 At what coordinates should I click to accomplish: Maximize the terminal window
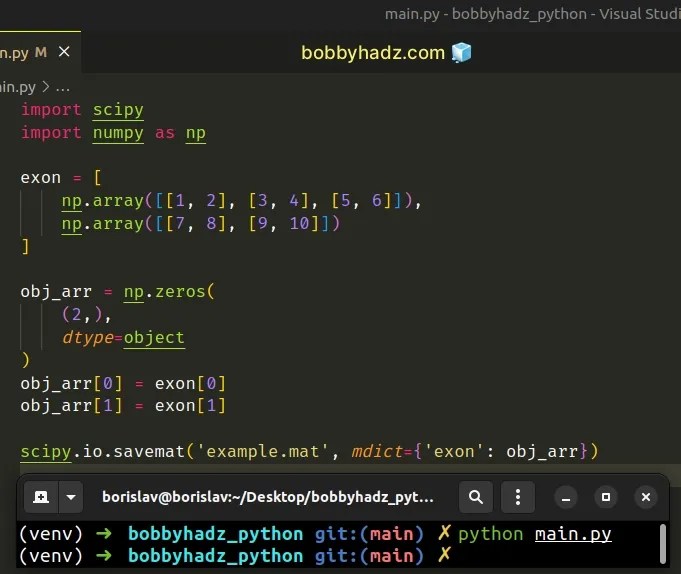point(606,498)
